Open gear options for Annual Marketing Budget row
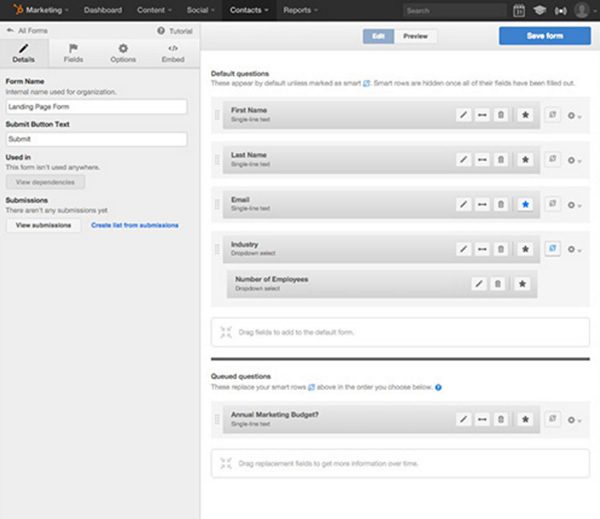The height and width of the screenshot is (519, 600). pyautogui.click(x=574, y=421)
